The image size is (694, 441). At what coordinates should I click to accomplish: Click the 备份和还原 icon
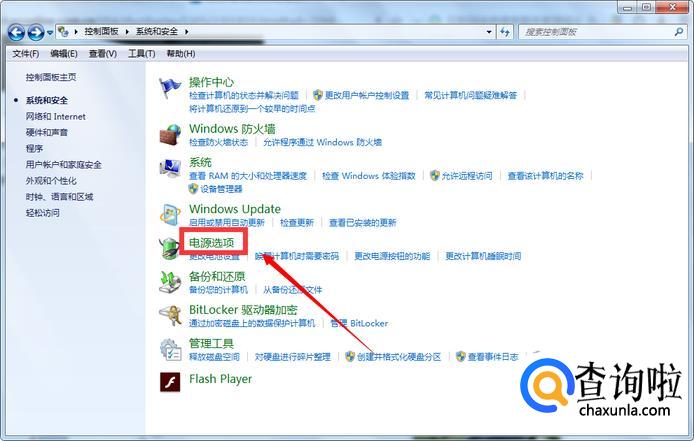point(170,282)
